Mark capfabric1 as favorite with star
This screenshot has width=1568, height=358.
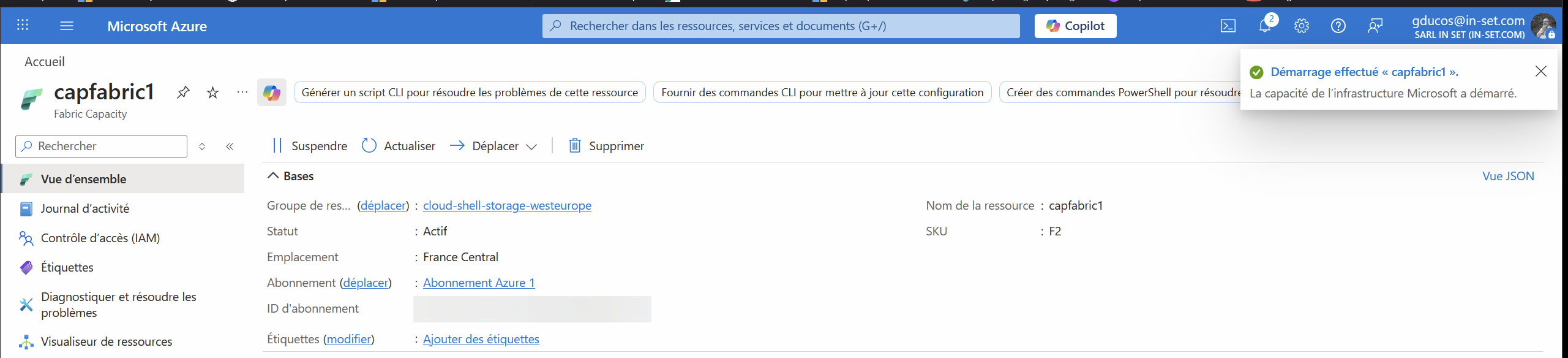[212, 93]
